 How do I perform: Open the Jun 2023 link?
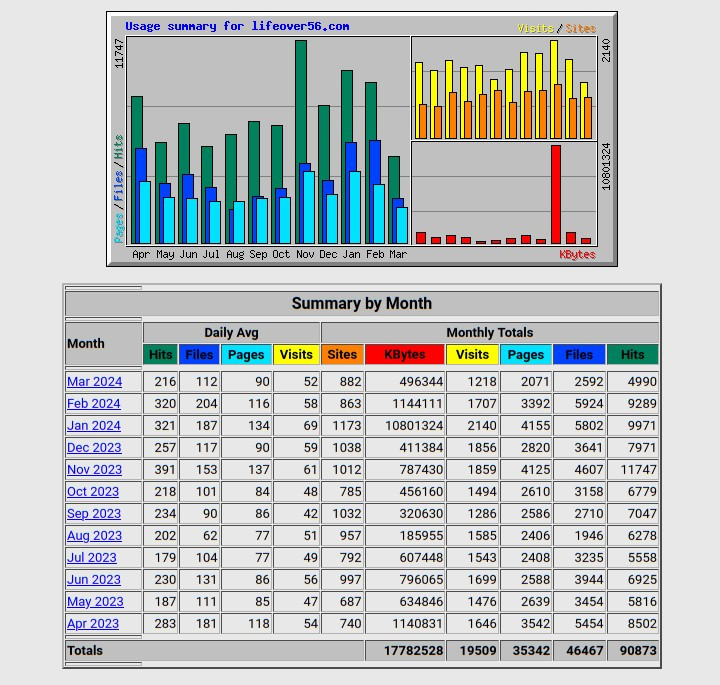(93, 580)
